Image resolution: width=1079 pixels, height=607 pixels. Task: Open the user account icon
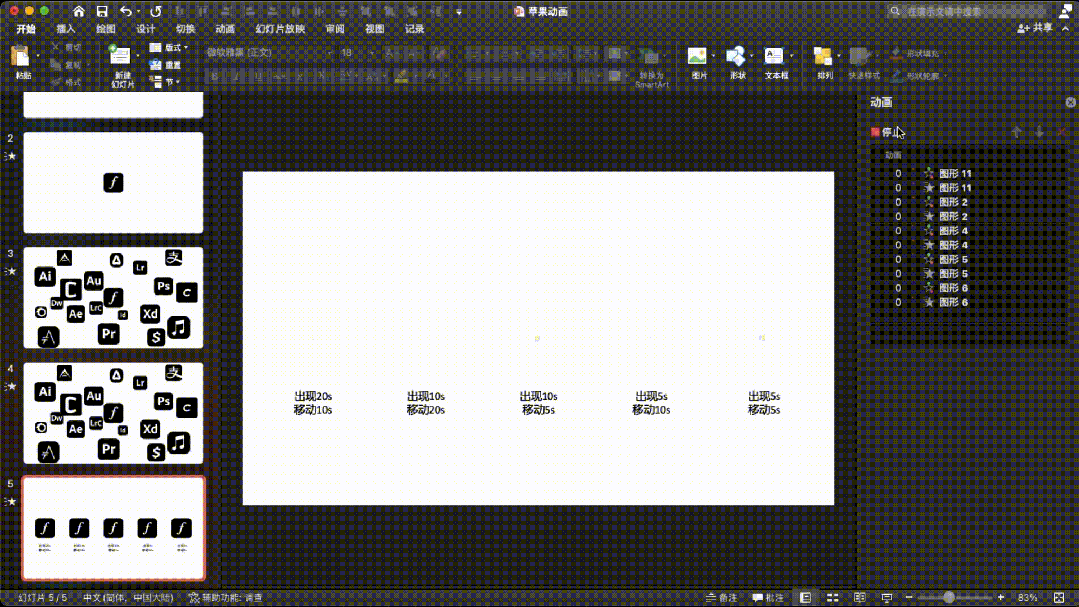[x=1066, y=12]
